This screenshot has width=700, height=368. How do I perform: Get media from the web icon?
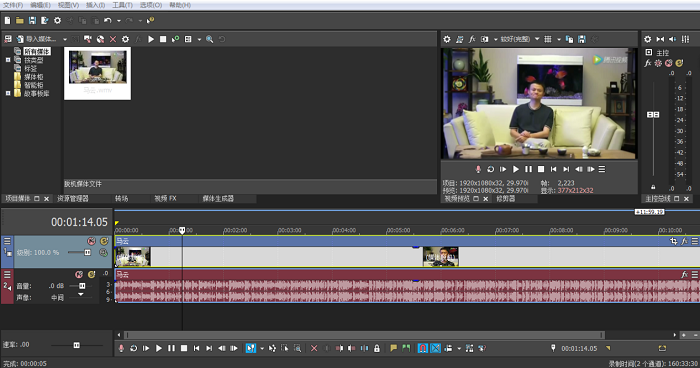(x=100, y=39)
